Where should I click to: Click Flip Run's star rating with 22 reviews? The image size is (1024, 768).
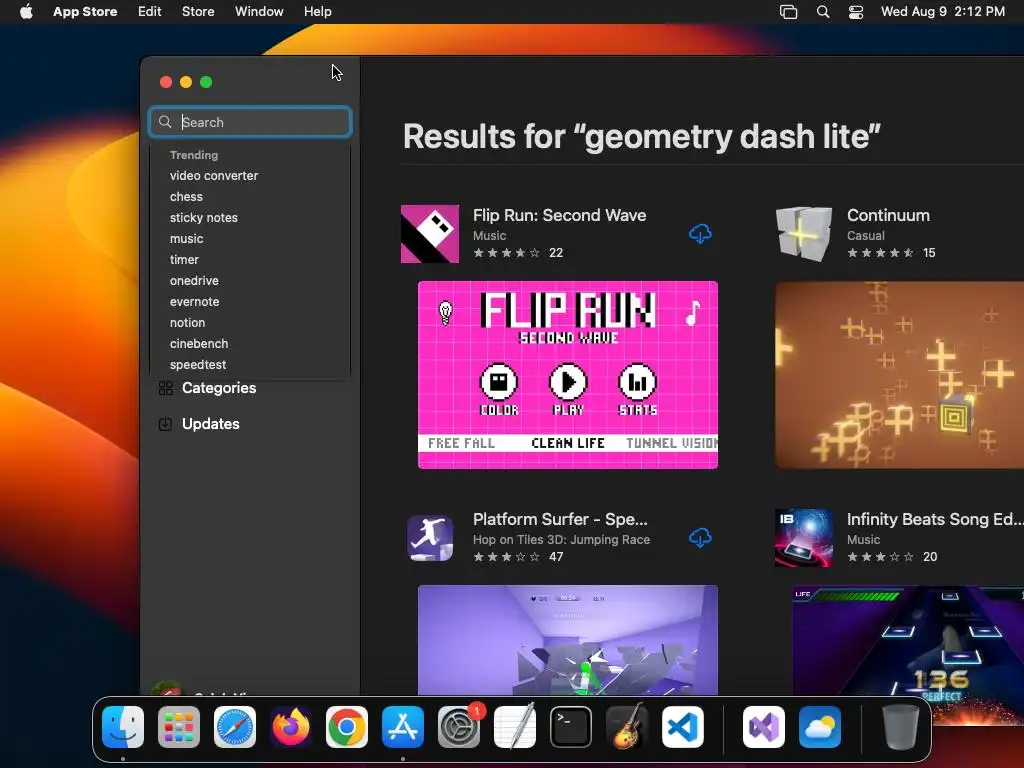coord(507,253)
